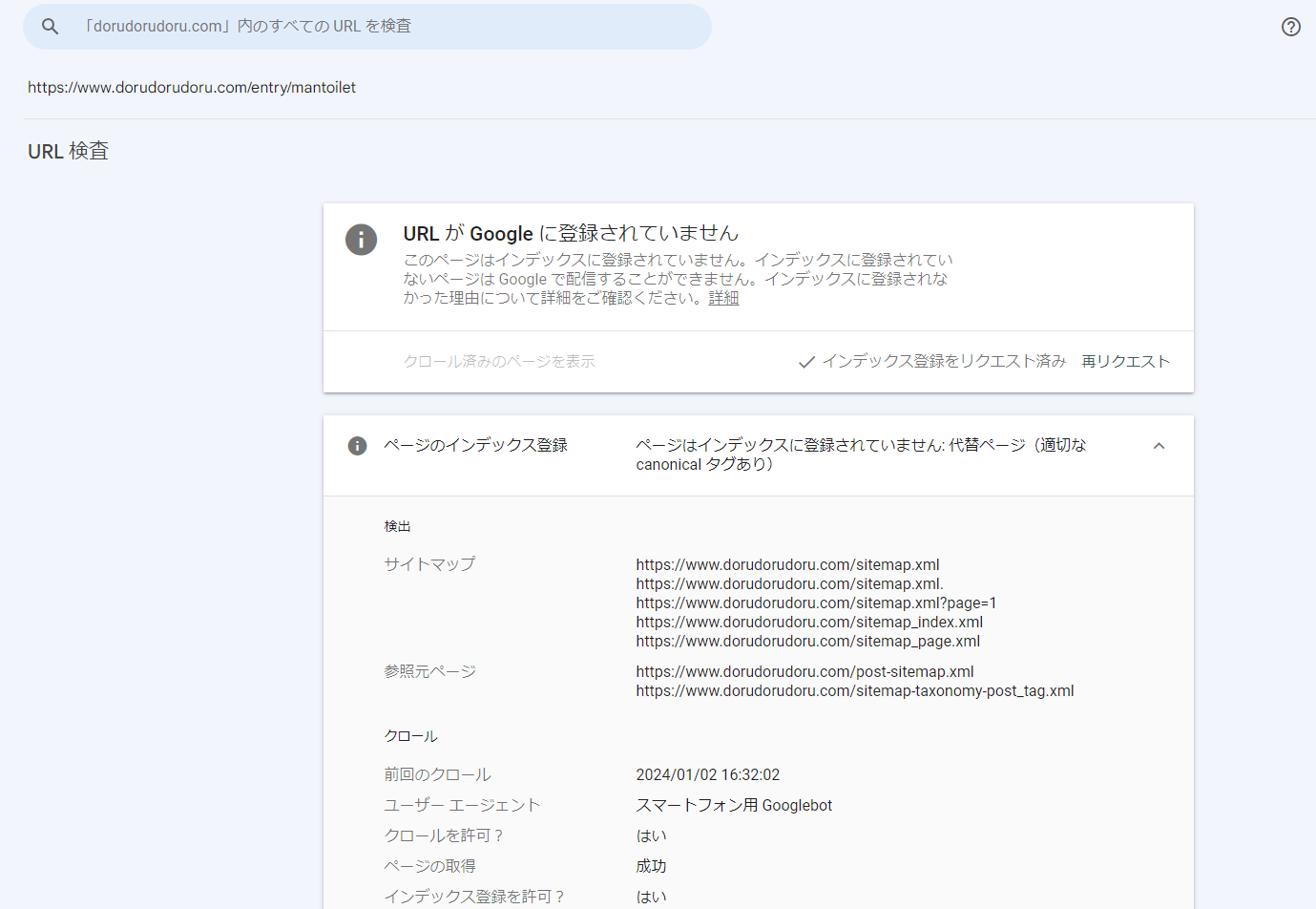Click the ページの取得 label

(x=429, y=866)
